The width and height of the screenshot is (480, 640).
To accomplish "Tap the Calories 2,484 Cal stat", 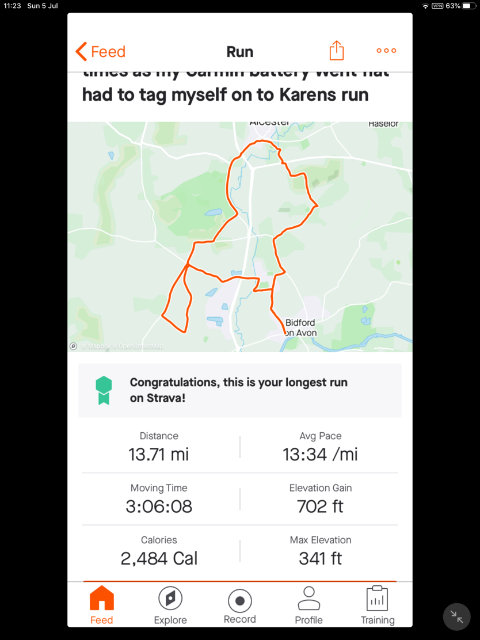I will click(159, 551).
